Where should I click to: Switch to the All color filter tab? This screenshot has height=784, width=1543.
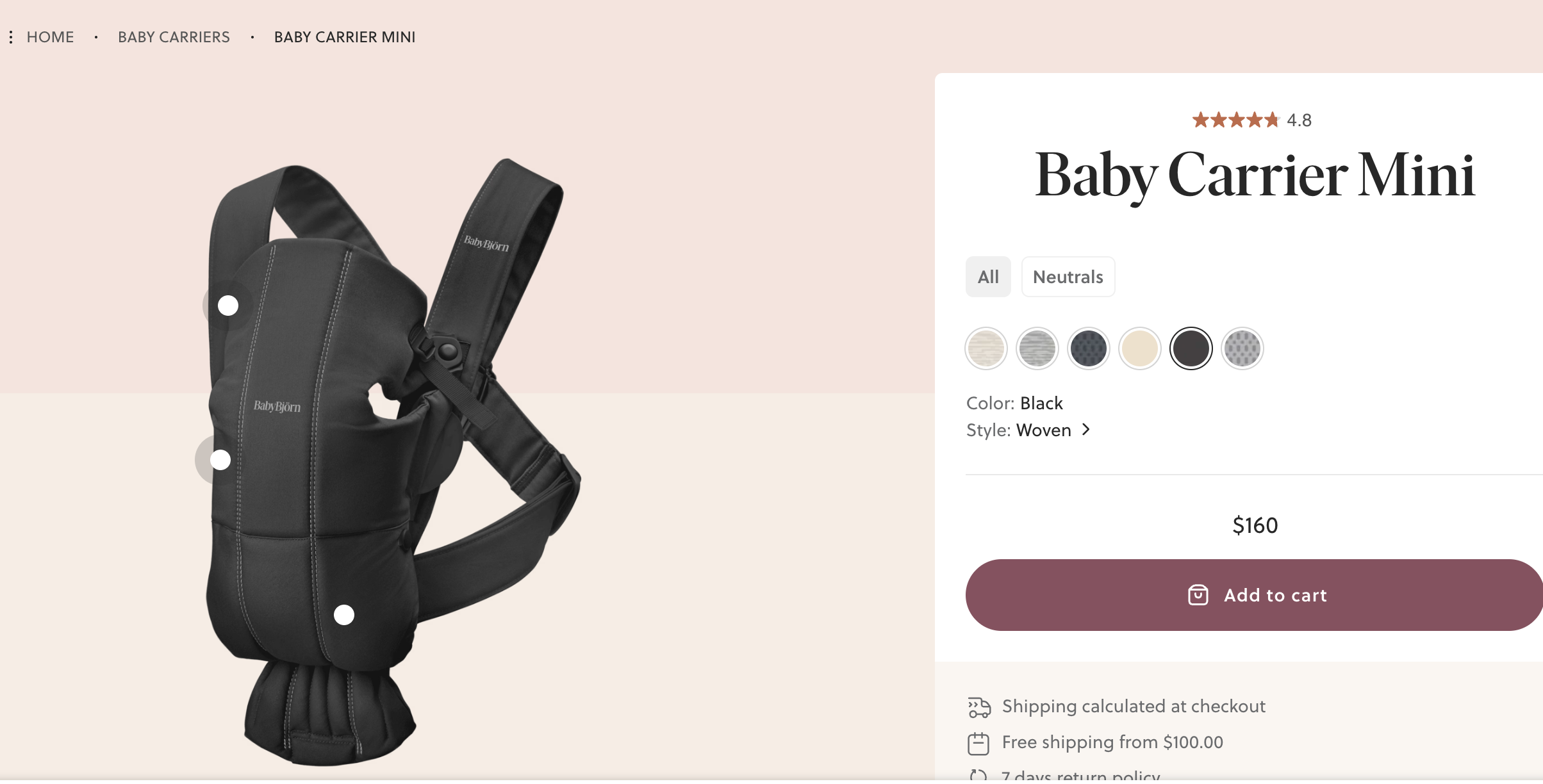(988, 277)
